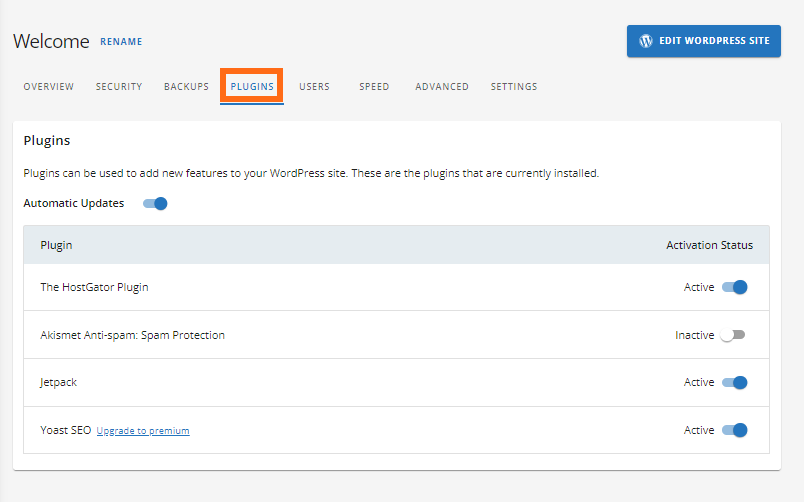Toggle Automatic Updates switch

pos(155,204)
